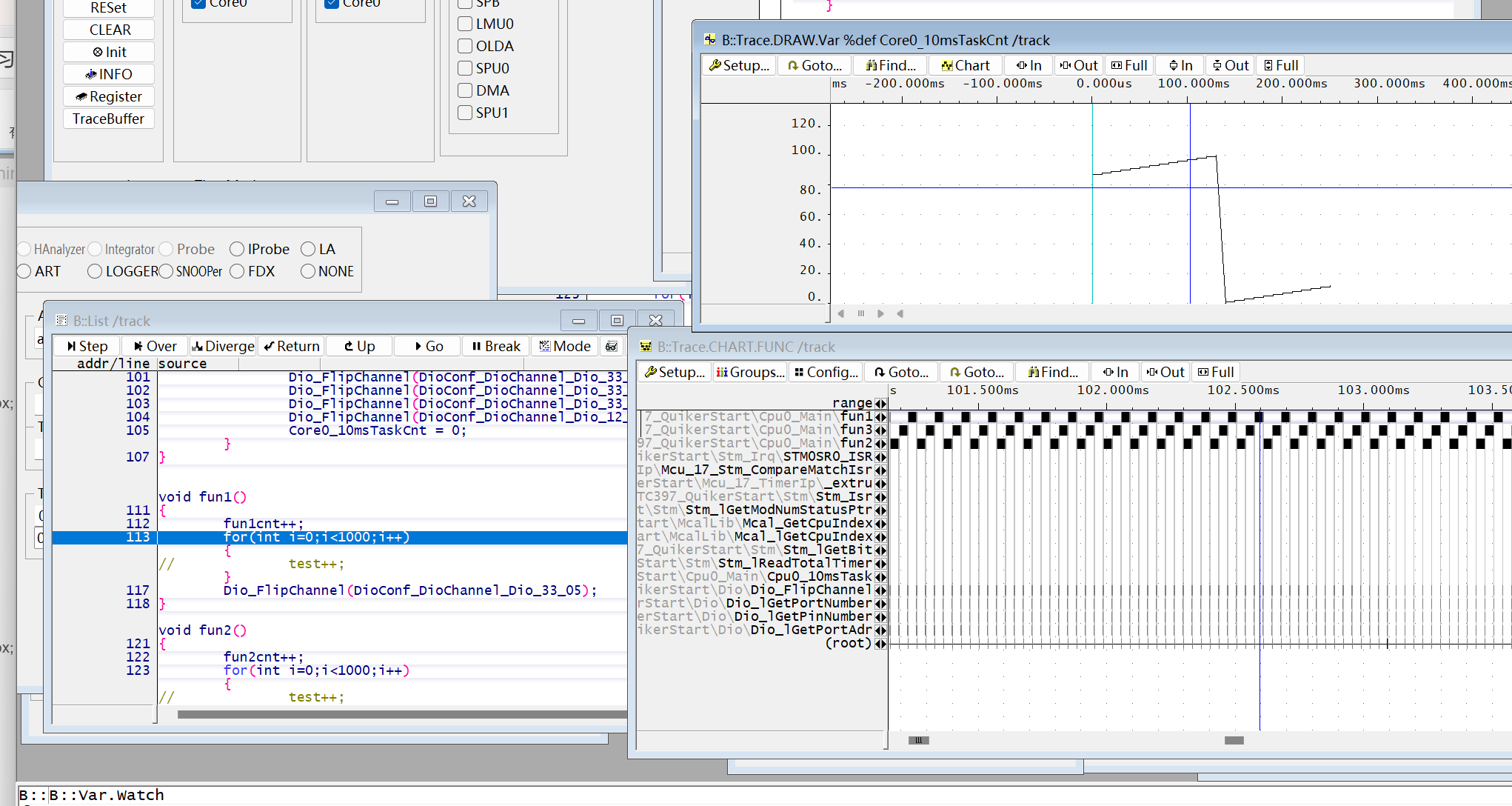Click range arrows for fun1 row
Image resolution: width=1512 pixels, height=806 pixels.
[880, 416]
